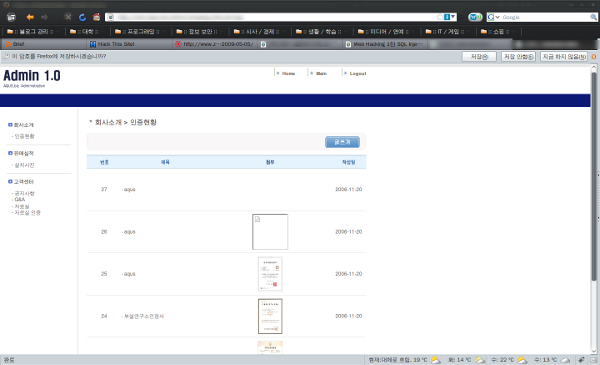Viewport: 600px width, 365px height.
Task: Open post 27 titled aqua
Action: 129,189
